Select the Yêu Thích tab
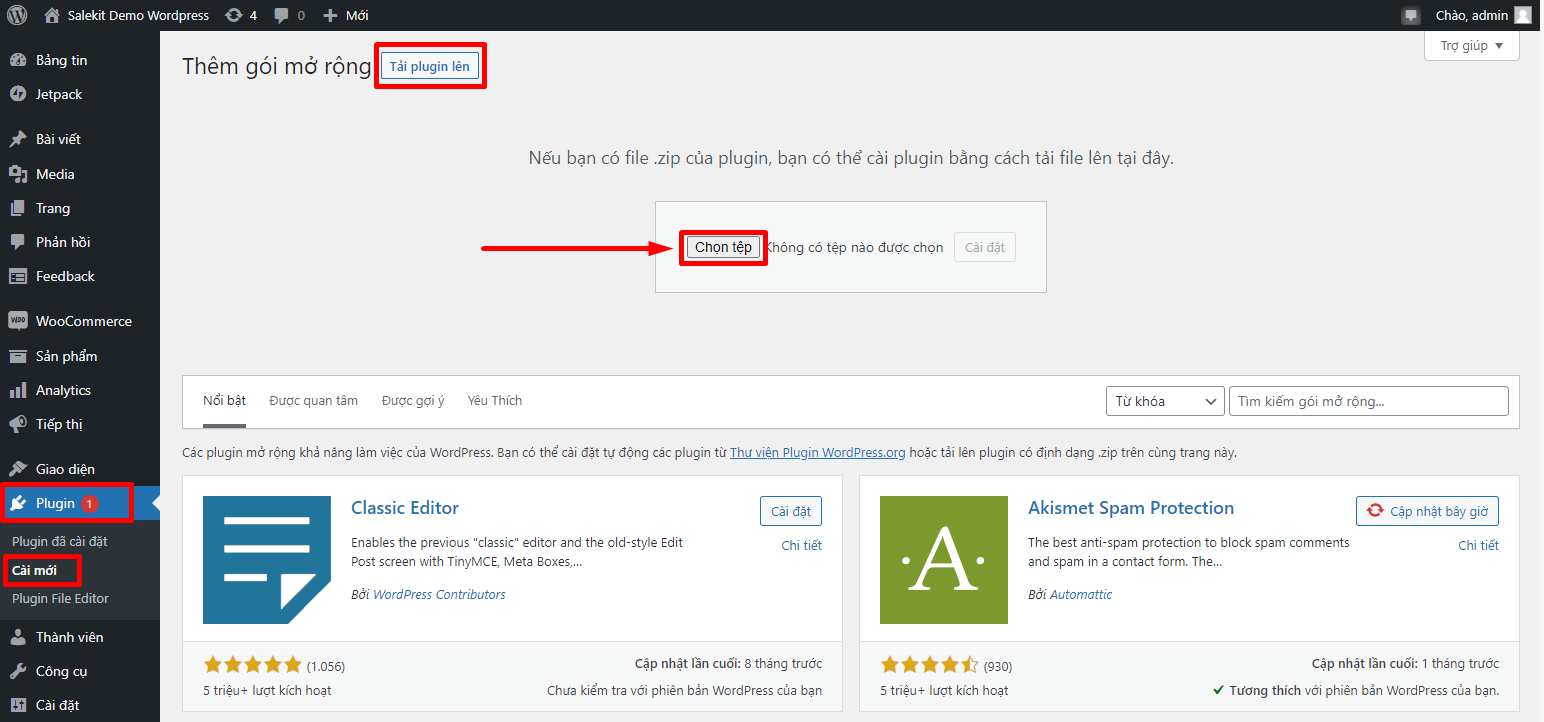Viewport: 1544px width, 722px height. (494, 401)
